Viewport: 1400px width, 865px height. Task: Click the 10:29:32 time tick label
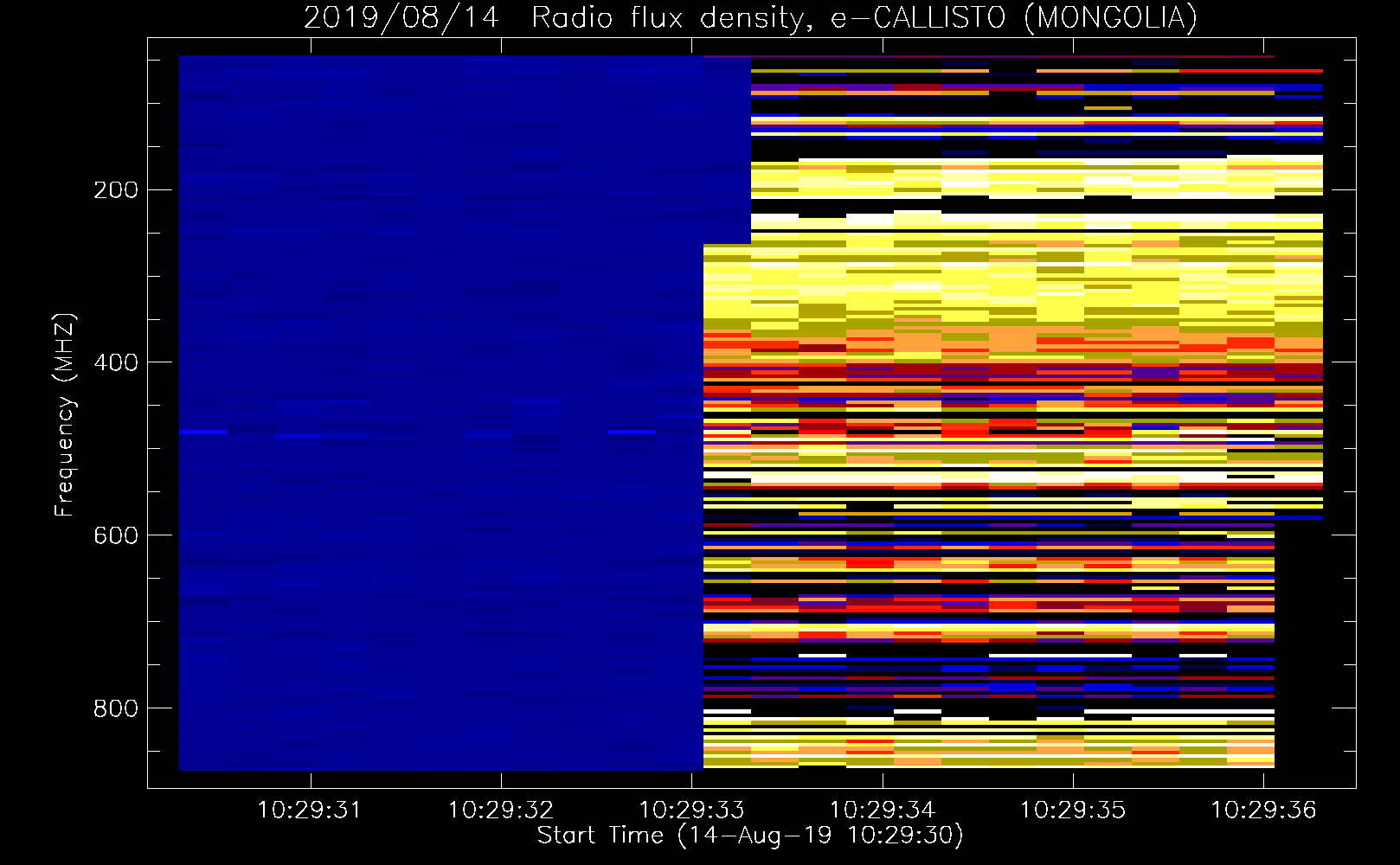(x=501, y=811)
